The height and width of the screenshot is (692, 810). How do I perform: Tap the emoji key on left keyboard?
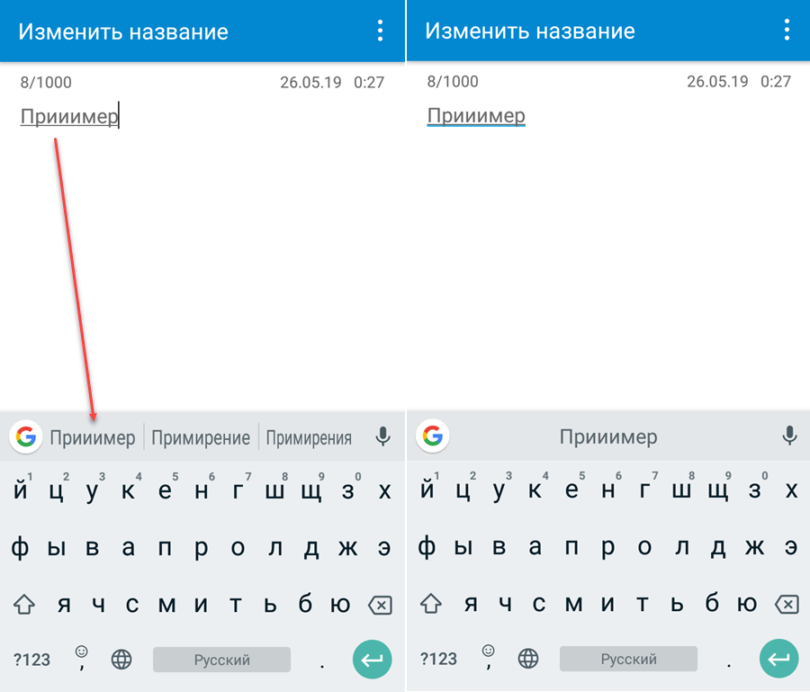click(x=82, y=657)
